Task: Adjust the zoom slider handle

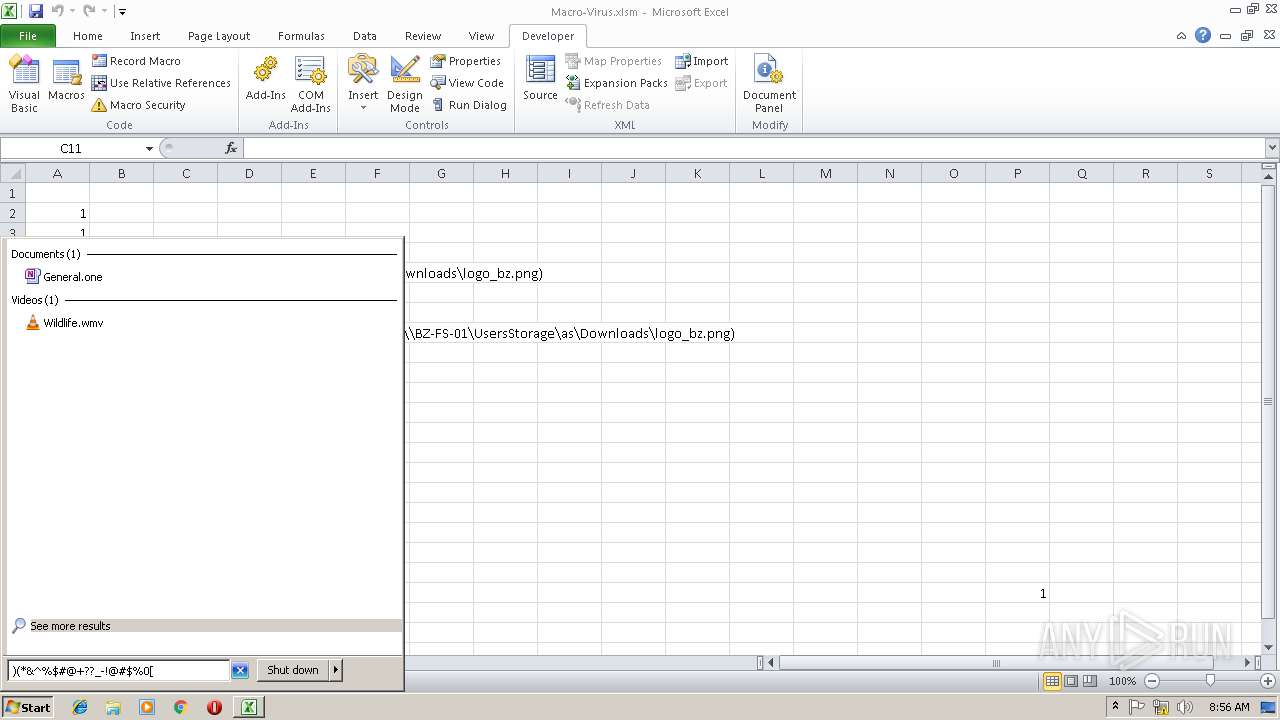Action: point(1210,681)
